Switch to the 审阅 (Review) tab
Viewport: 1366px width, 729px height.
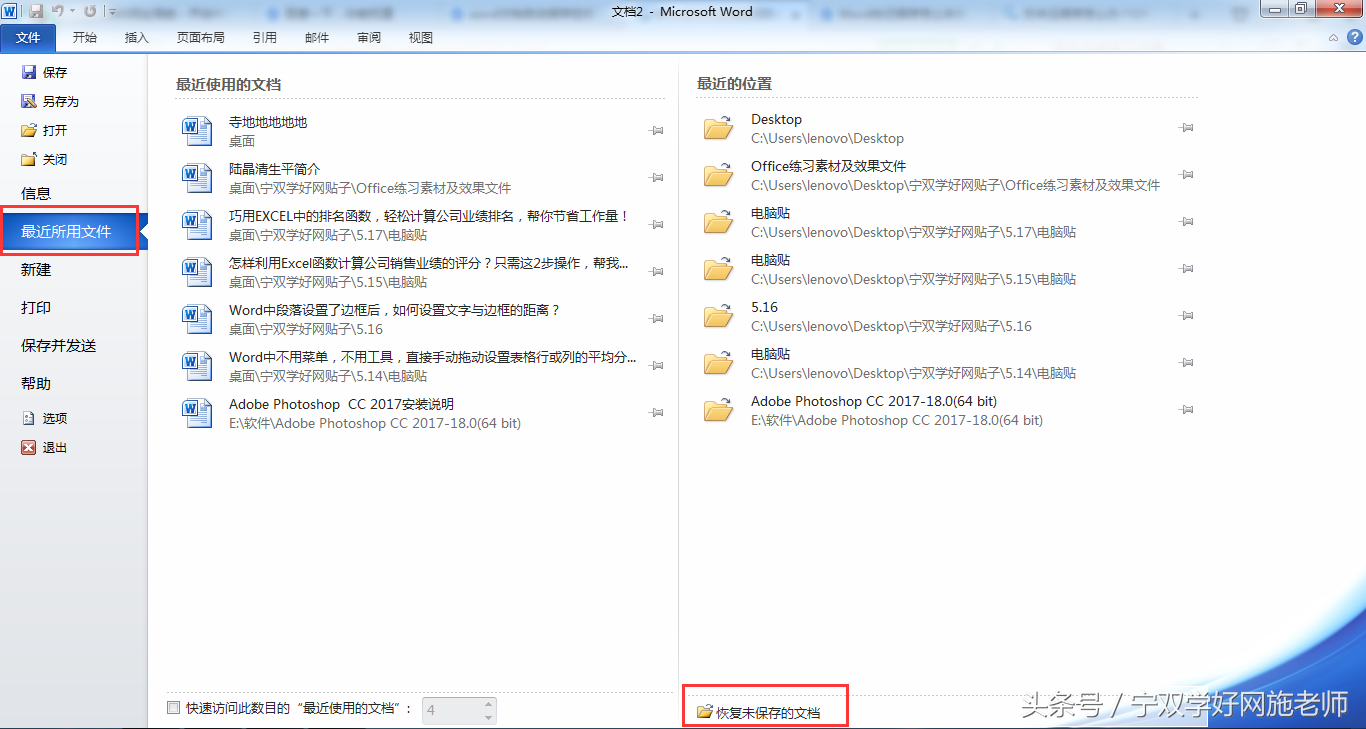pyautogui.click(x=369, y=38)
